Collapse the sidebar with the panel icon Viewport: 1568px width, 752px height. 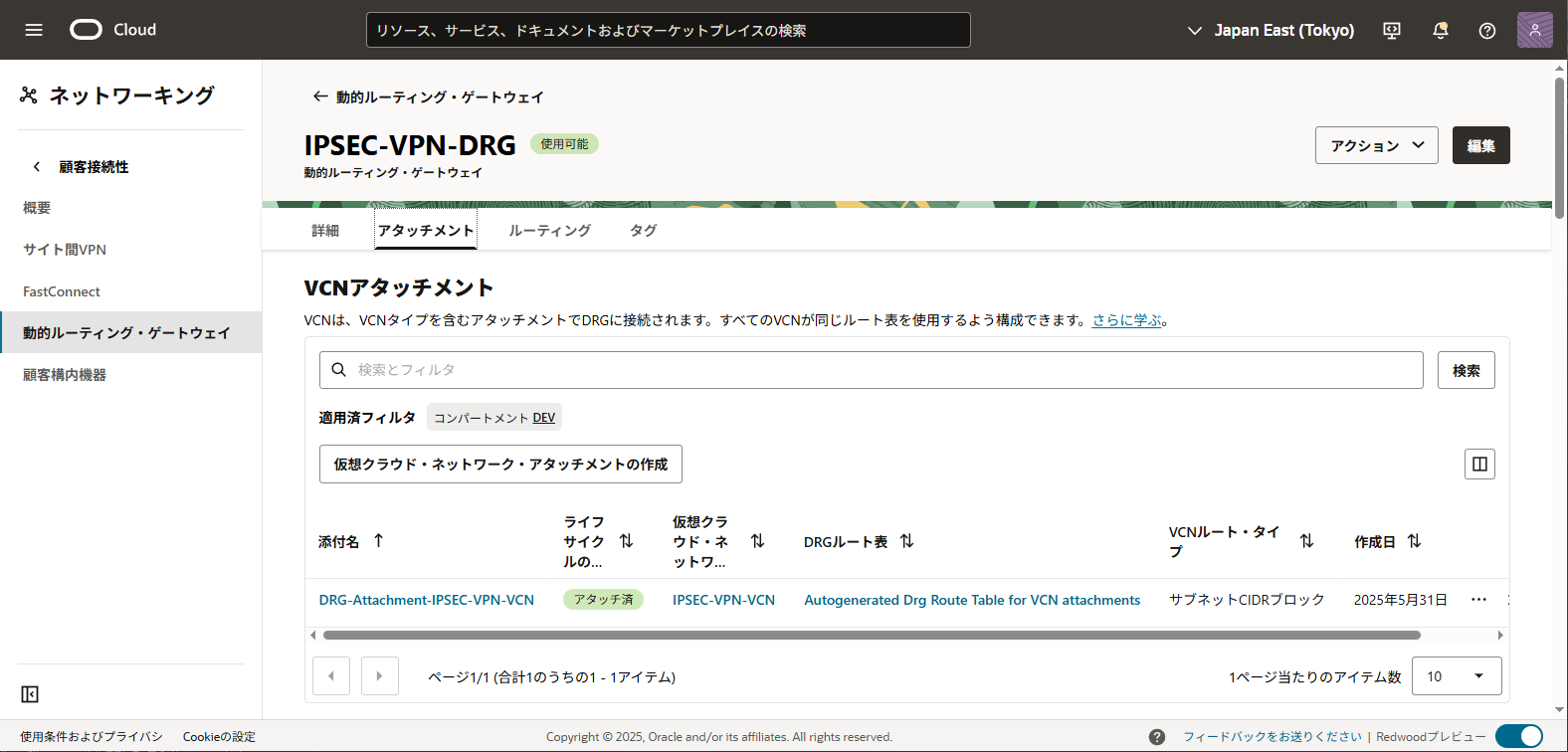pos(30,694)
